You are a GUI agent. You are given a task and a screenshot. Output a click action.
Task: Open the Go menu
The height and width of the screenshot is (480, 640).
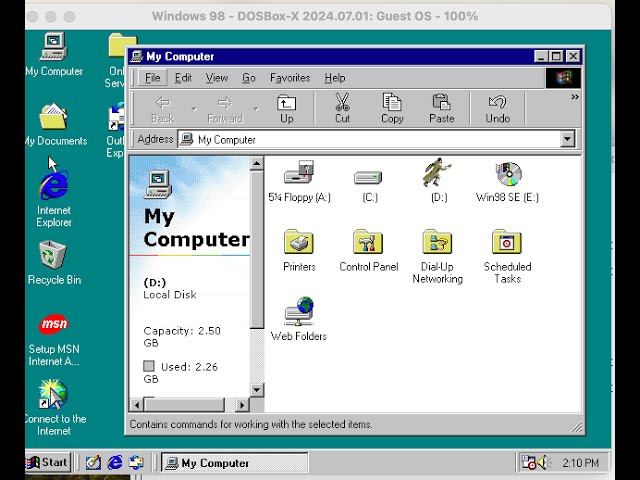pos(249,78)
